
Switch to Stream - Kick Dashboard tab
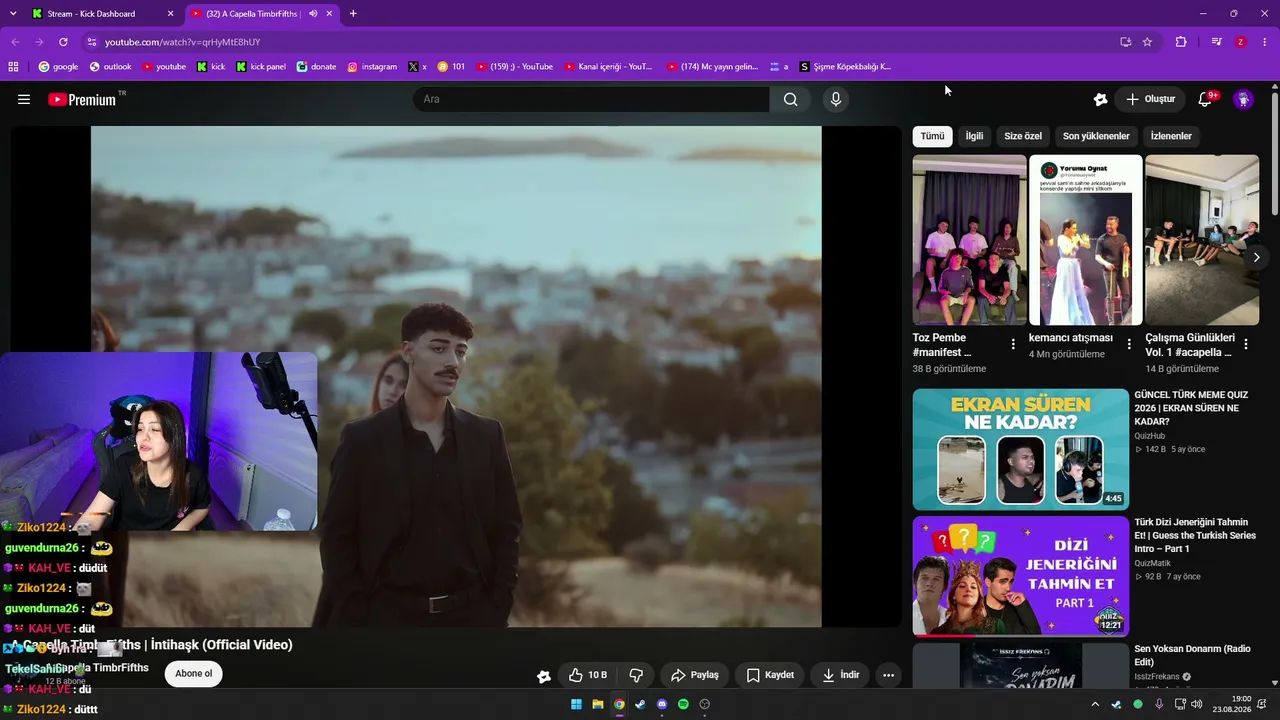click(102, 14)
